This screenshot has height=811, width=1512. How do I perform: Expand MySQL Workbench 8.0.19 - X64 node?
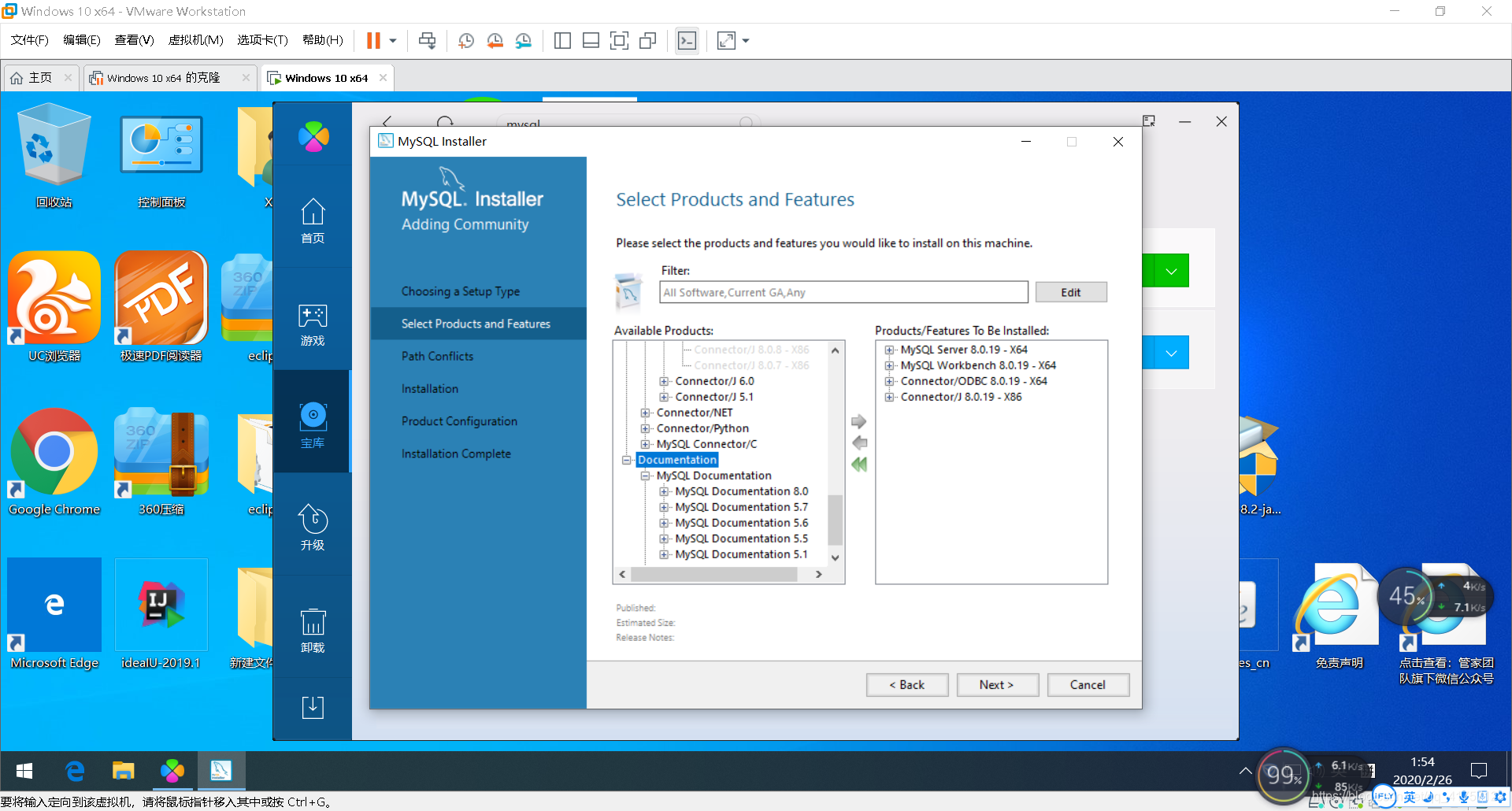pyautogui.click(x=889, y=365)
